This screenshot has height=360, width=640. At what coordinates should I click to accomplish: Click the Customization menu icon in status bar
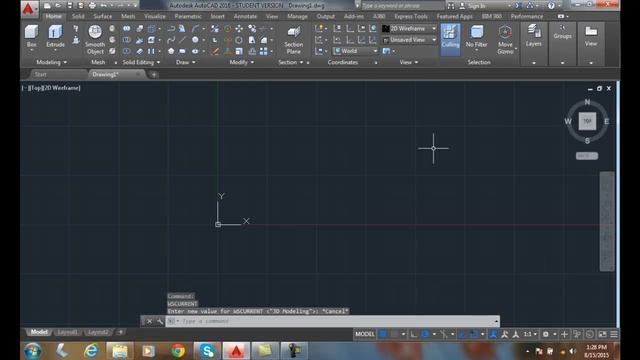(614, 334)
